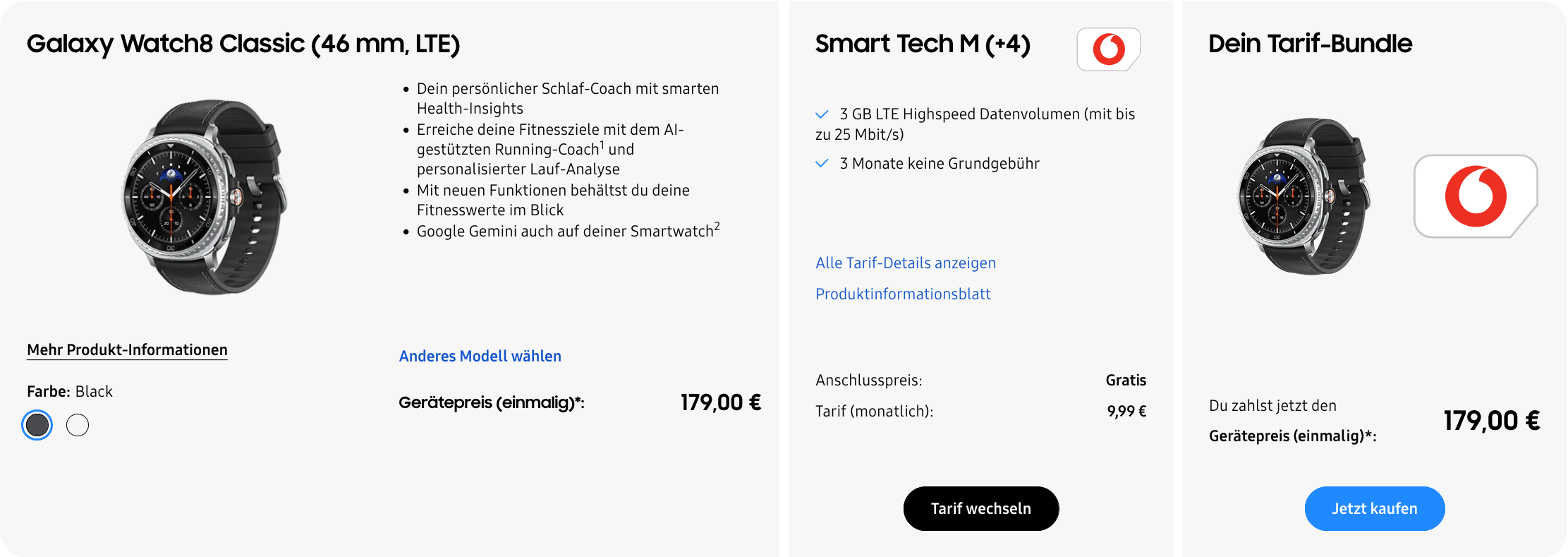Viewport: 1568px width, 557px height.
Task: Click Anderes Modell wählen link
Action: coord(480,356)
